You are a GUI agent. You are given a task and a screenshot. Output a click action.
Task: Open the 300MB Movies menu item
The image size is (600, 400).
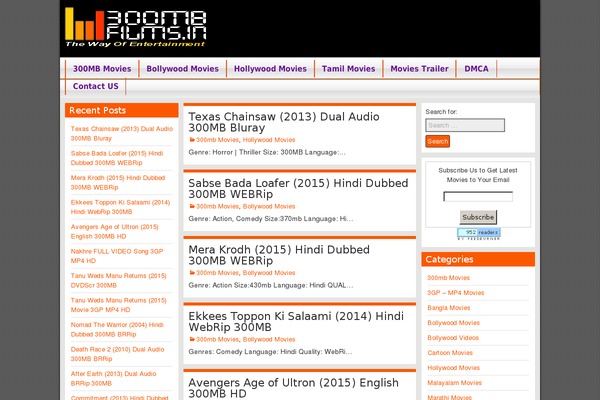point(102,69)
